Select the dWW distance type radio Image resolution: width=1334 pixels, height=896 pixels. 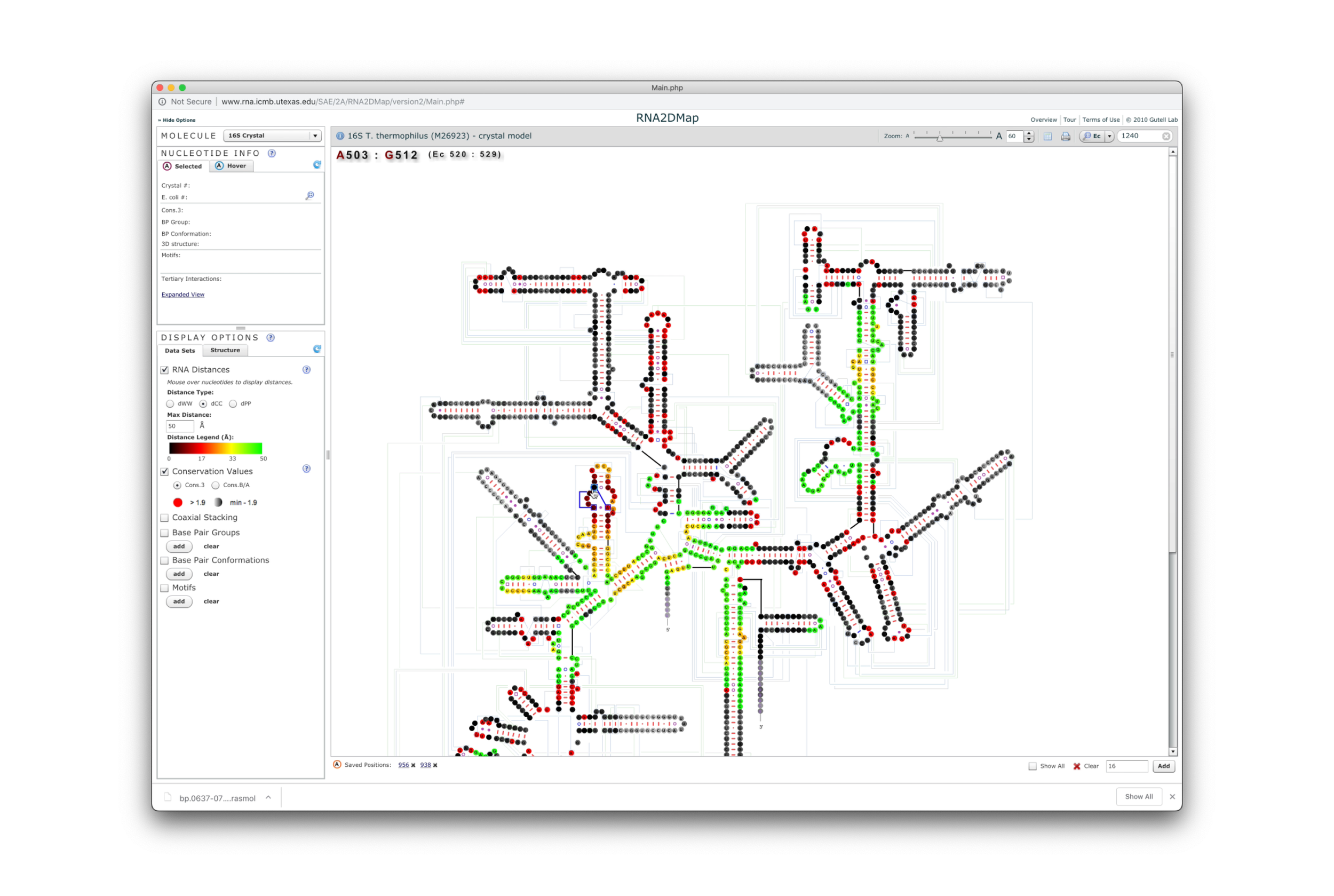170,404
